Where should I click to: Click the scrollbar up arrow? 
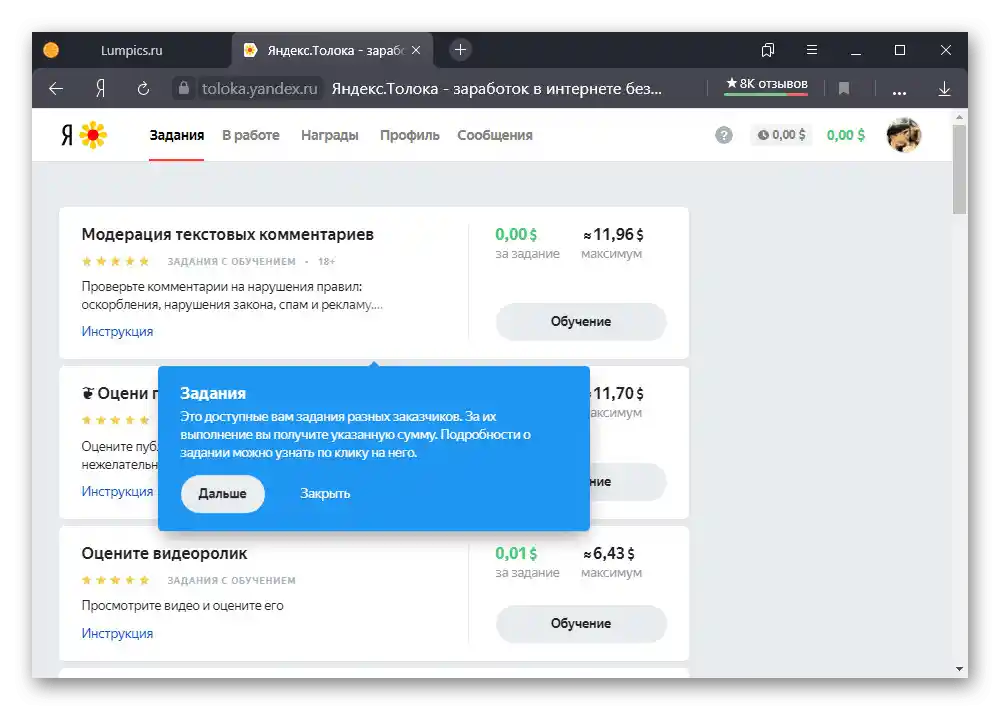[x=959, y=117]
